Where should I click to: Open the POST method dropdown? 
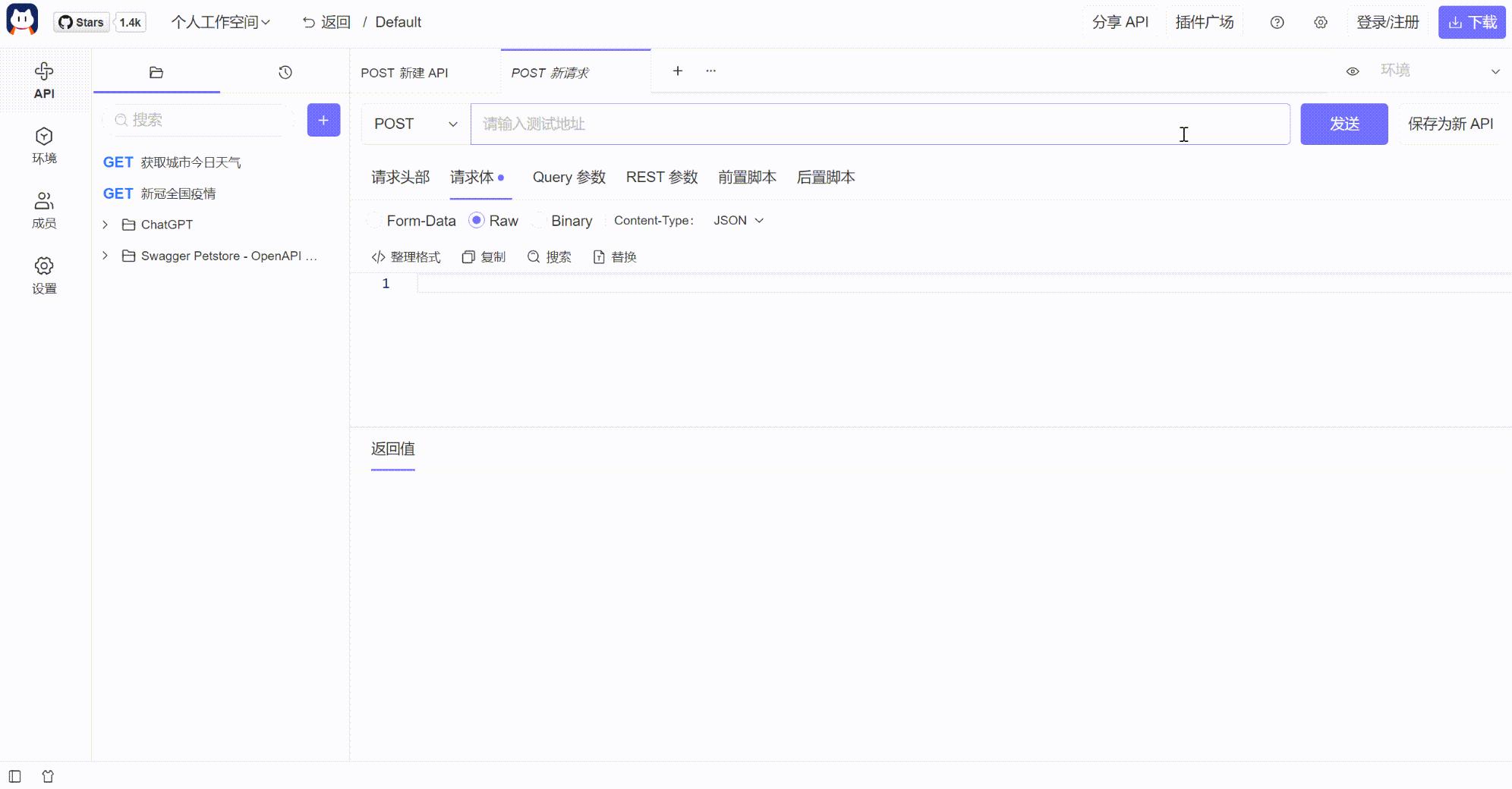[x=414, y=124]
